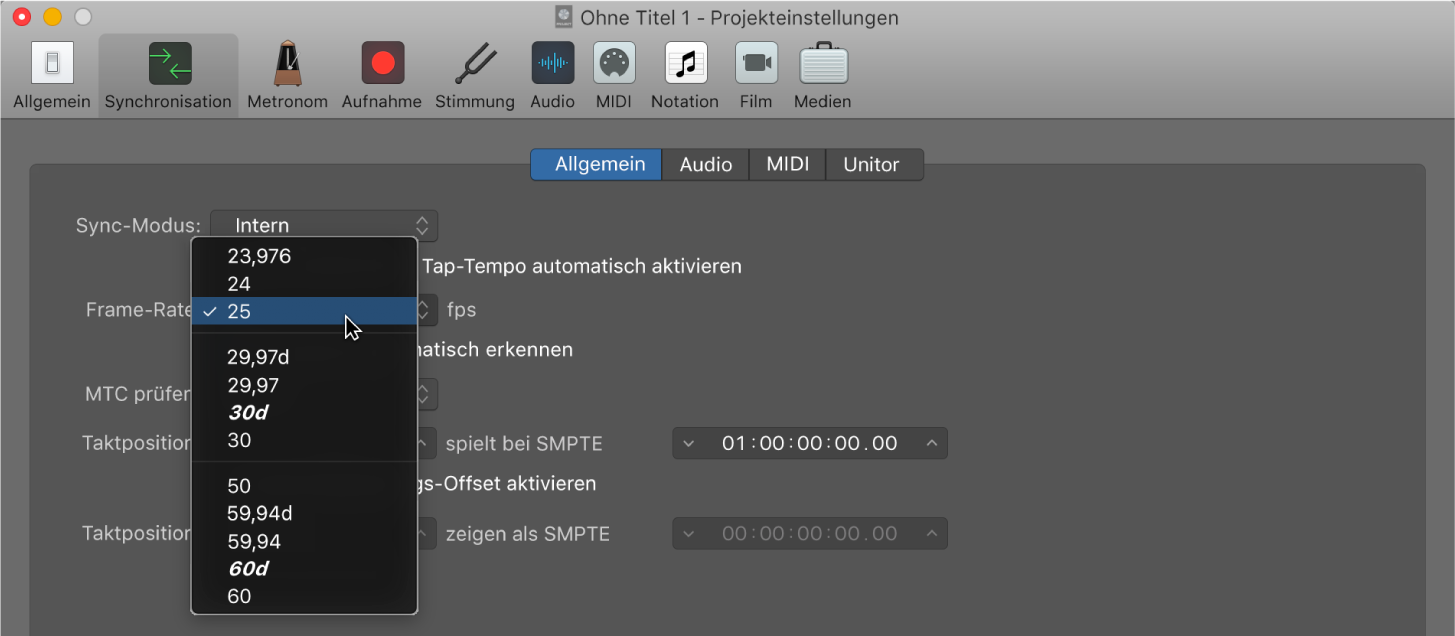The width and height of the screenshot is (1455, 636).
Task: Switch to the Audio sync tab
Action: [x=705, y=164]
